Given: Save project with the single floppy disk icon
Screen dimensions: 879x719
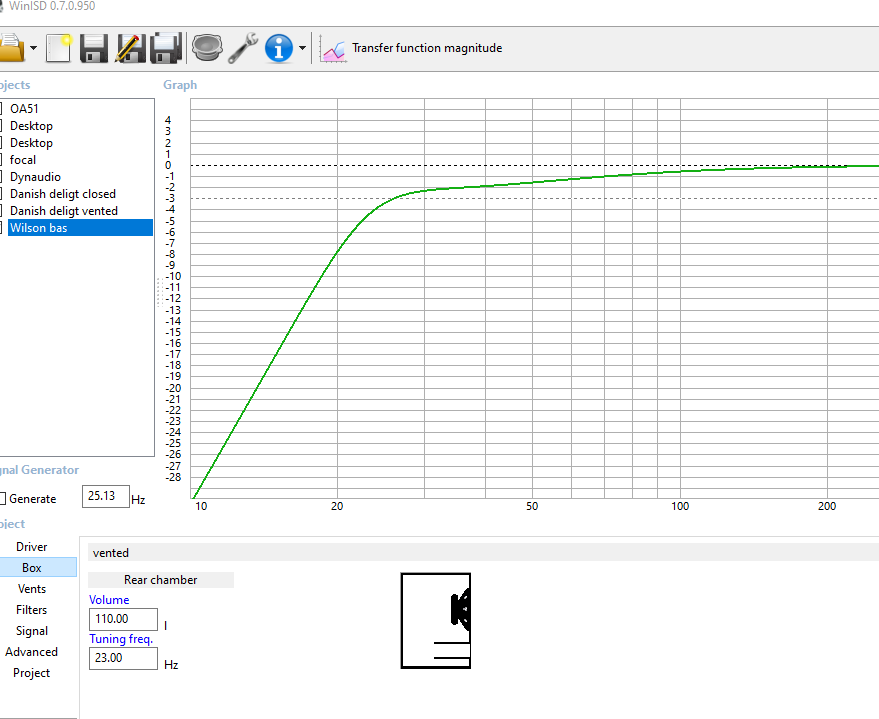Looking at the screenshot, I should pyautogui.click(x=94, y=48).
